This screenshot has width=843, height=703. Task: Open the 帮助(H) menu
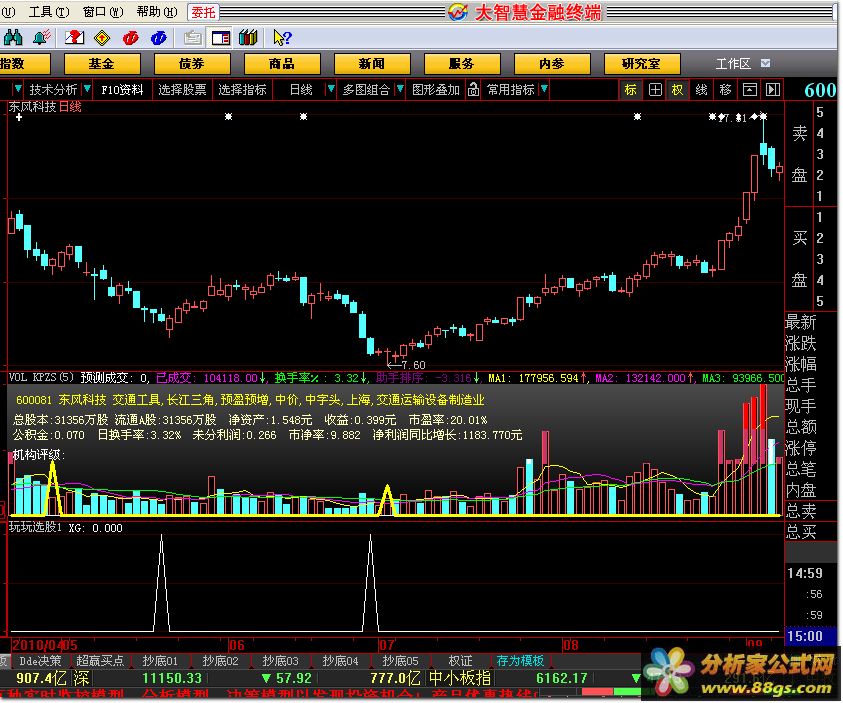(x=156, y=12)
